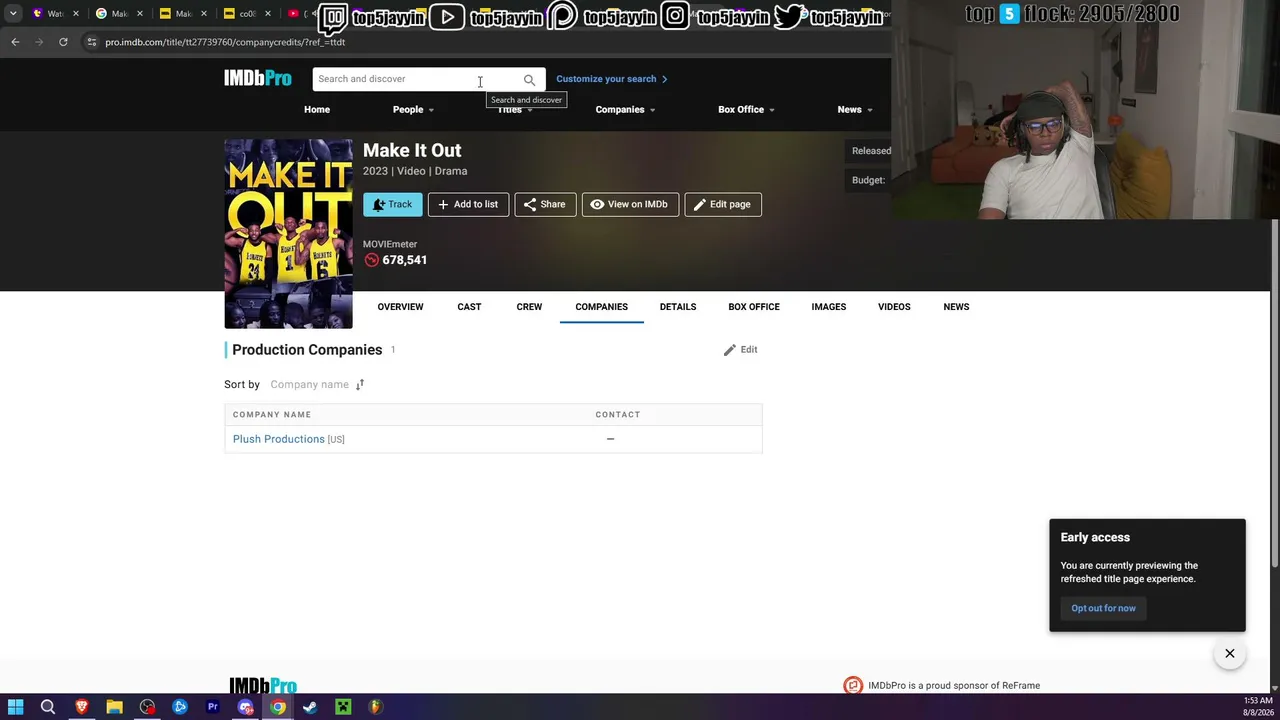Switch to the Overview tab
The image size is (1280, 720).
[x=400, y=307]
